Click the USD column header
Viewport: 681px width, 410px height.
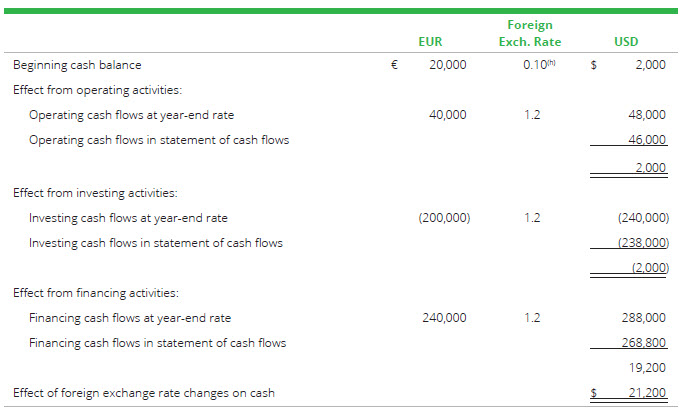[x=627, y=42]
